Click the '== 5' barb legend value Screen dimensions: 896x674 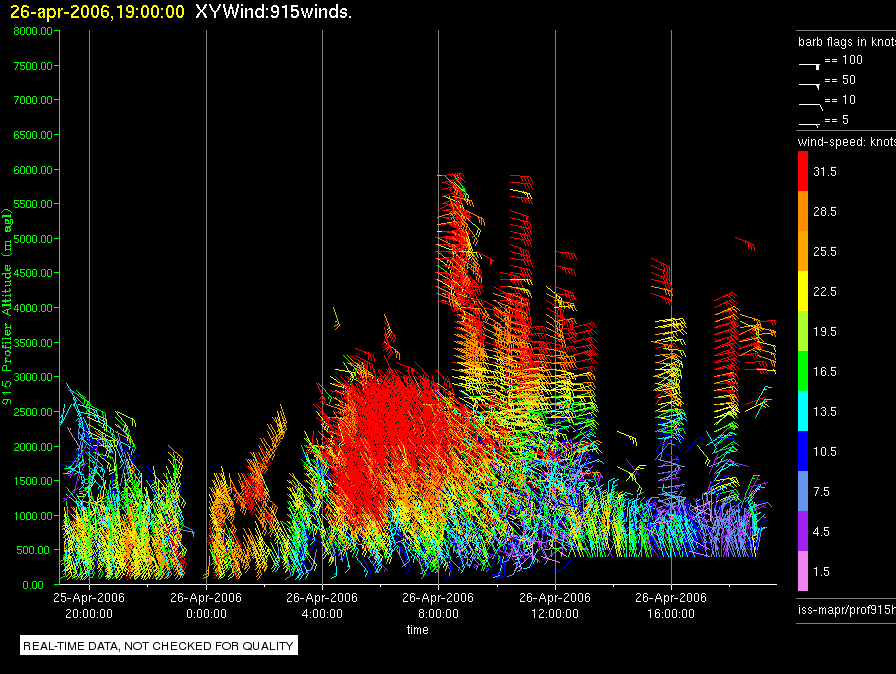pos(837,120)
